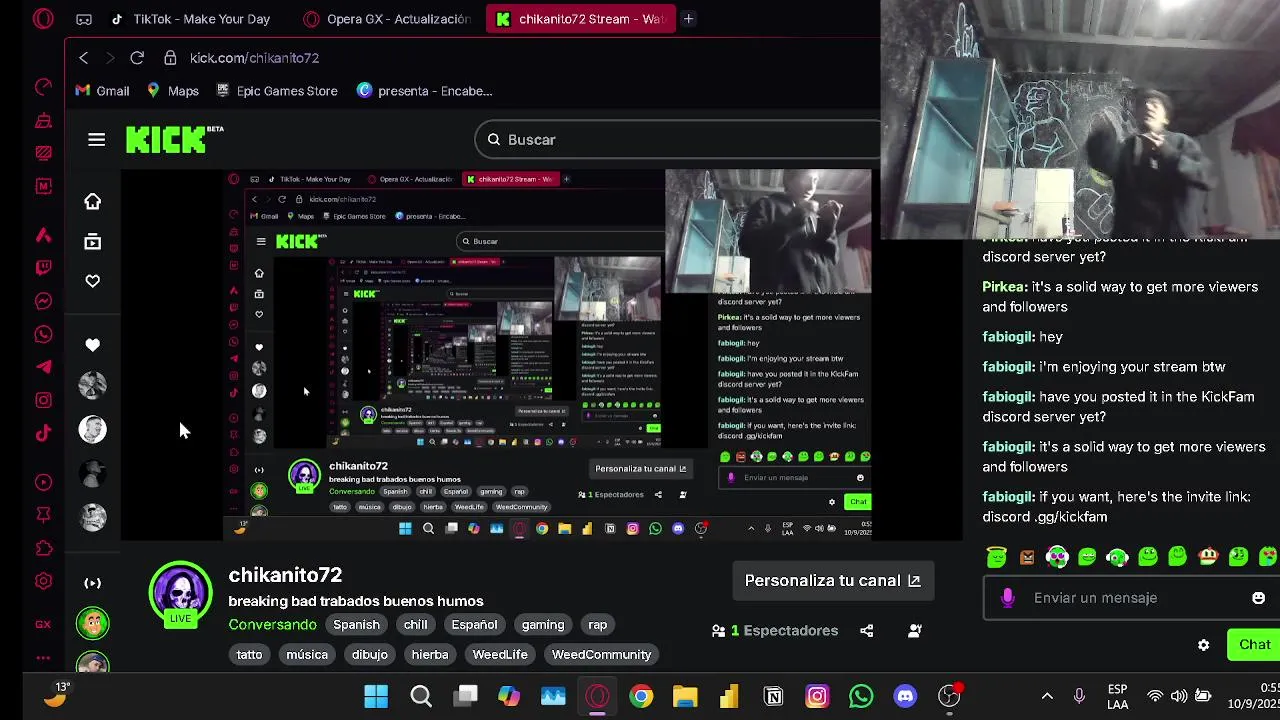Open Maps bookmark
The image size is (1280, 720).
click(x=172, y=91)
